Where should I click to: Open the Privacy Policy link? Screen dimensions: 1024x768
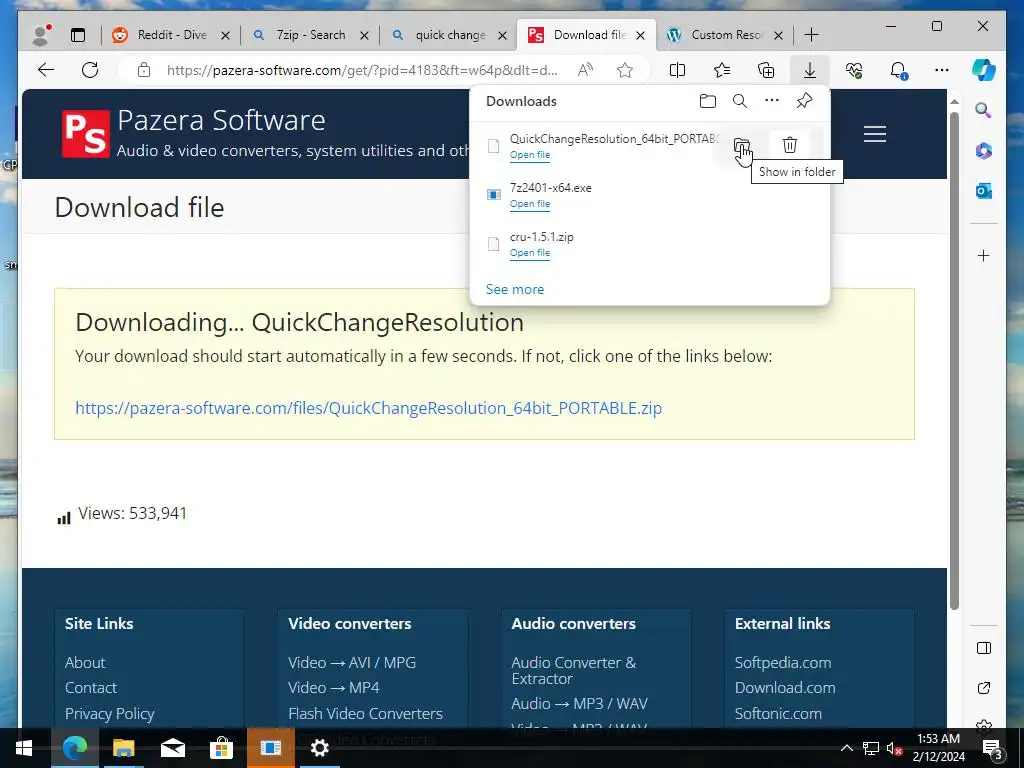[x=110, y=714]
